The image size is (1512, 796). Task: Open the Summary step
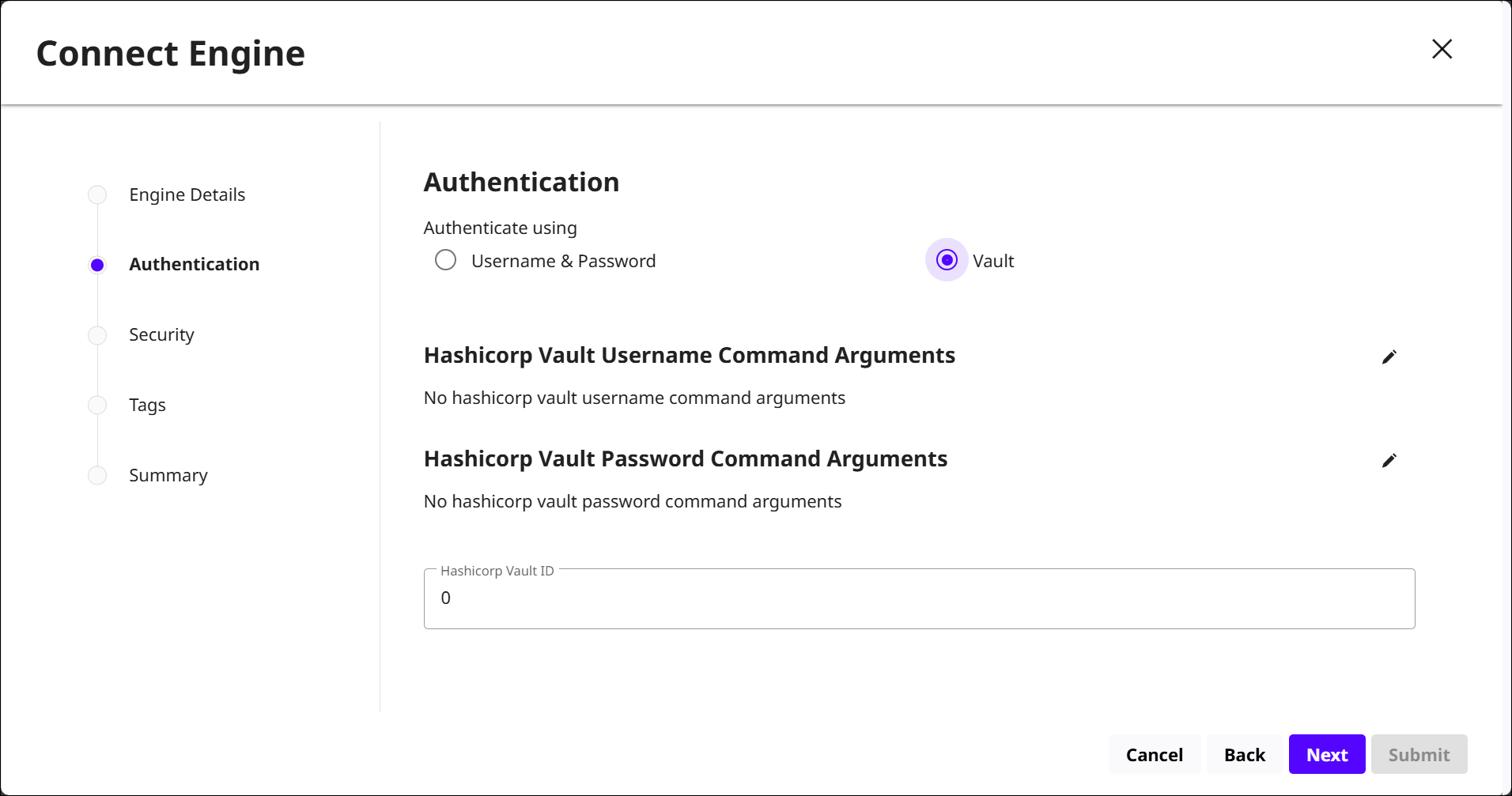coord(168,475)
